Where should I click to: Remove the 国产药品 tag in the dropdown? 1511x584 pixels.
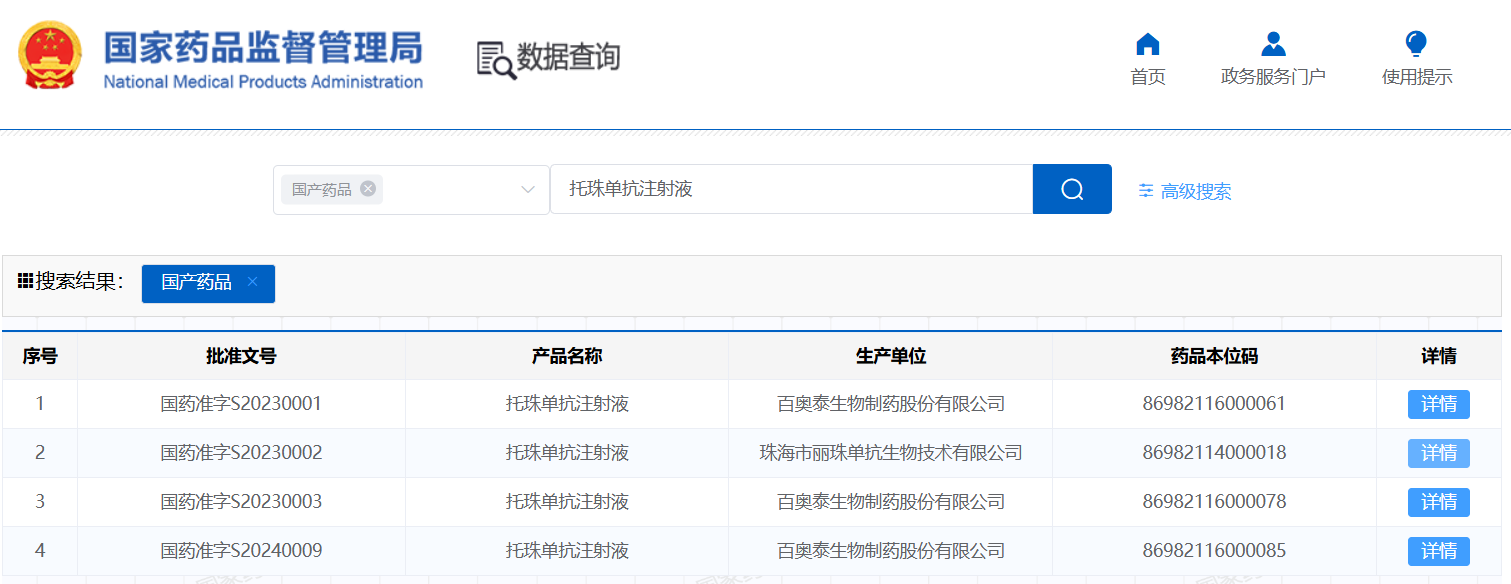[x=368, y=188]
